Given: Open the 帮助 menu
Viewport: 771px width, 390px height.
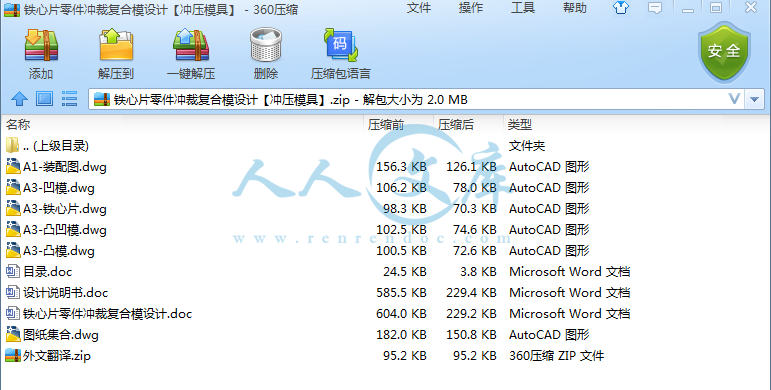Looking at the screenshot, I should (575, 8).
